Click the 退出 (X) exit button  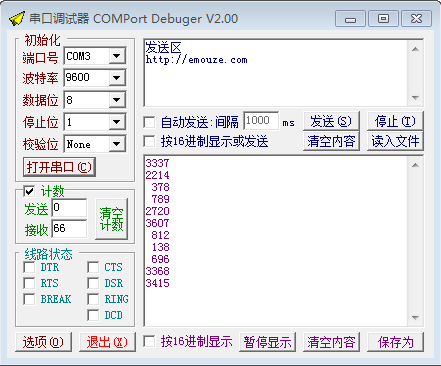point(107,342)
